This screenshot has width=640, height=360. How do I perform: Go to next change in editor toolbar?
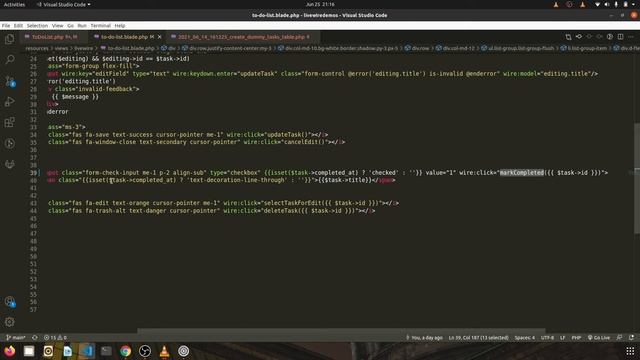[599, 37]
